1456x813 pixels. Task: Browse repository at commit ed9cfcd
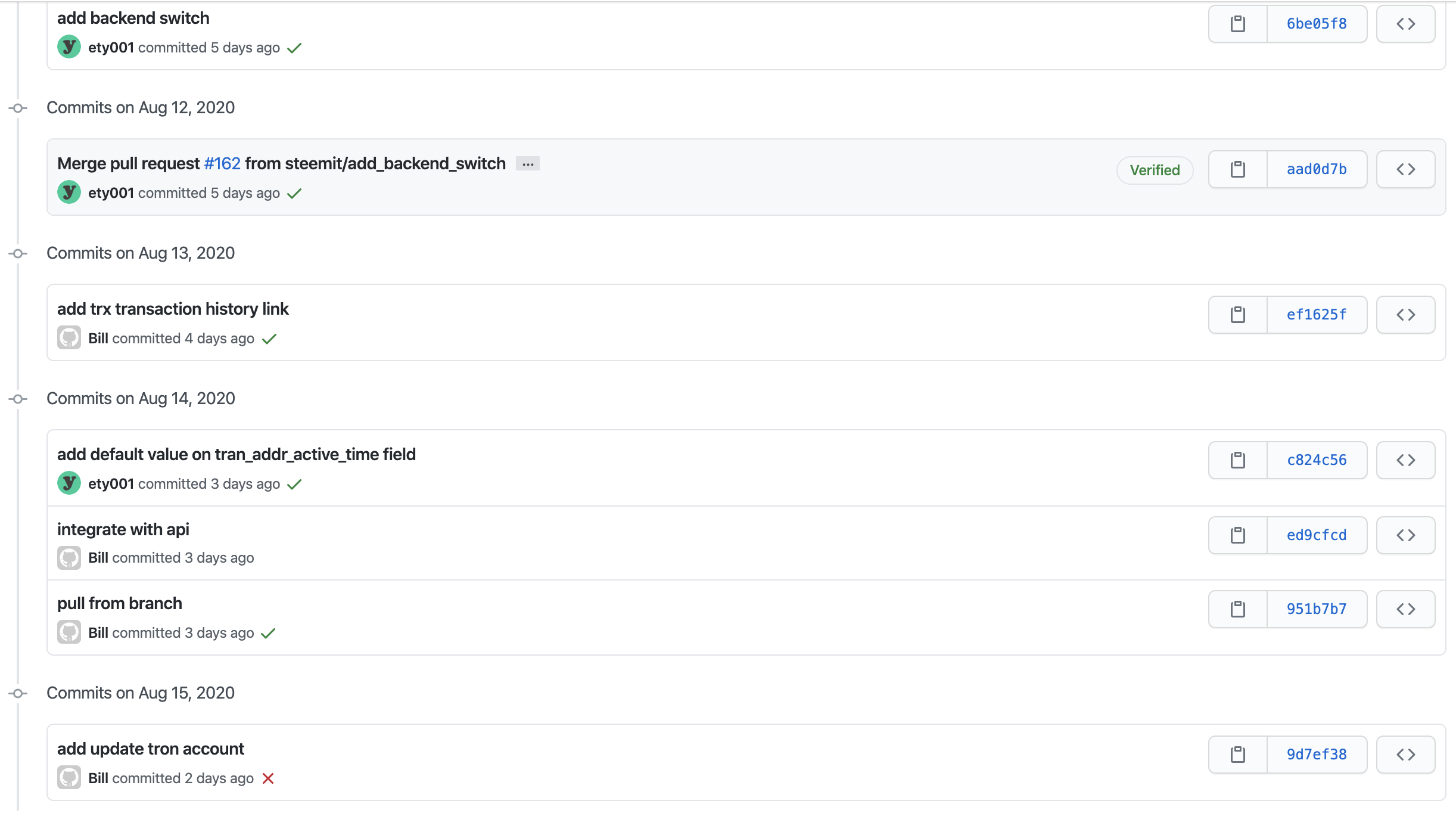[x=1405, y=535]
